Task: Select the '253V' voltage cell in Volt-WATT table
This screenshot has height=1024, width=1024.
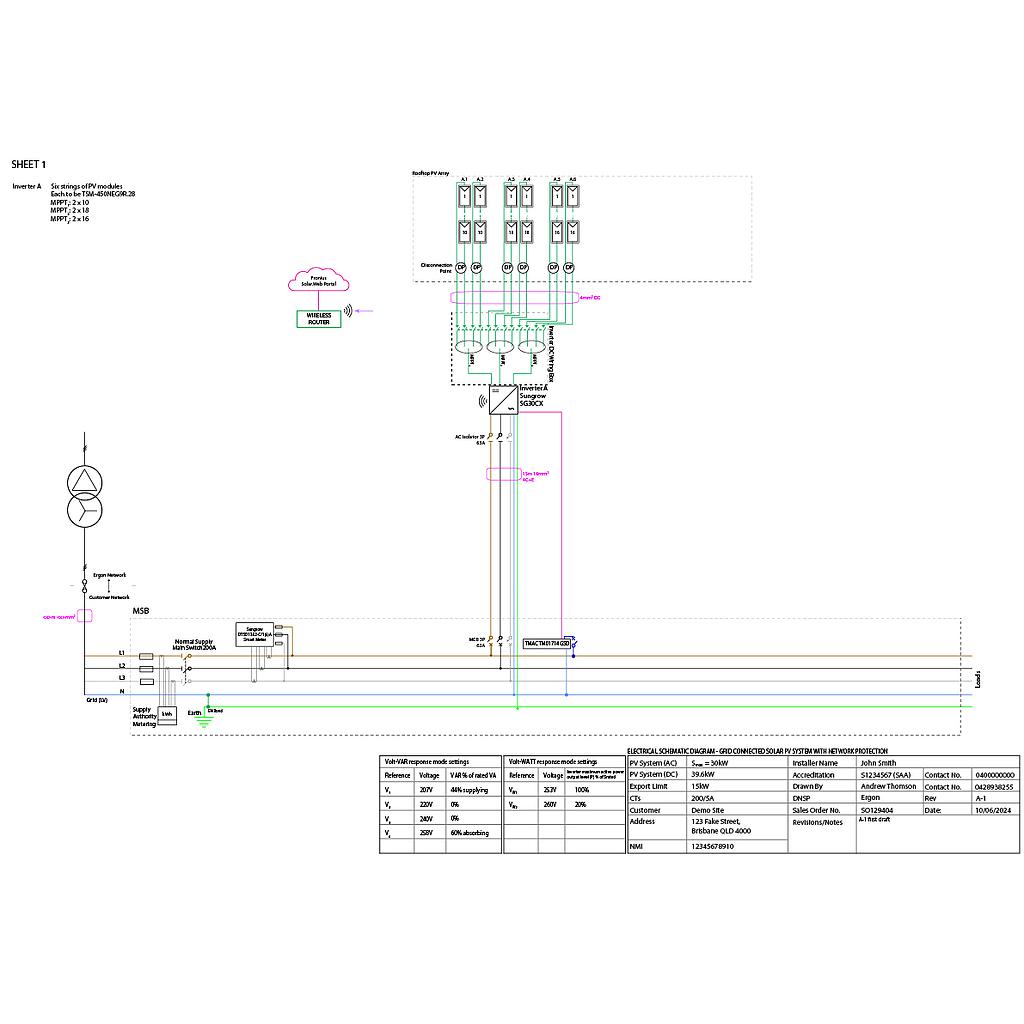Action: point(550,790)
